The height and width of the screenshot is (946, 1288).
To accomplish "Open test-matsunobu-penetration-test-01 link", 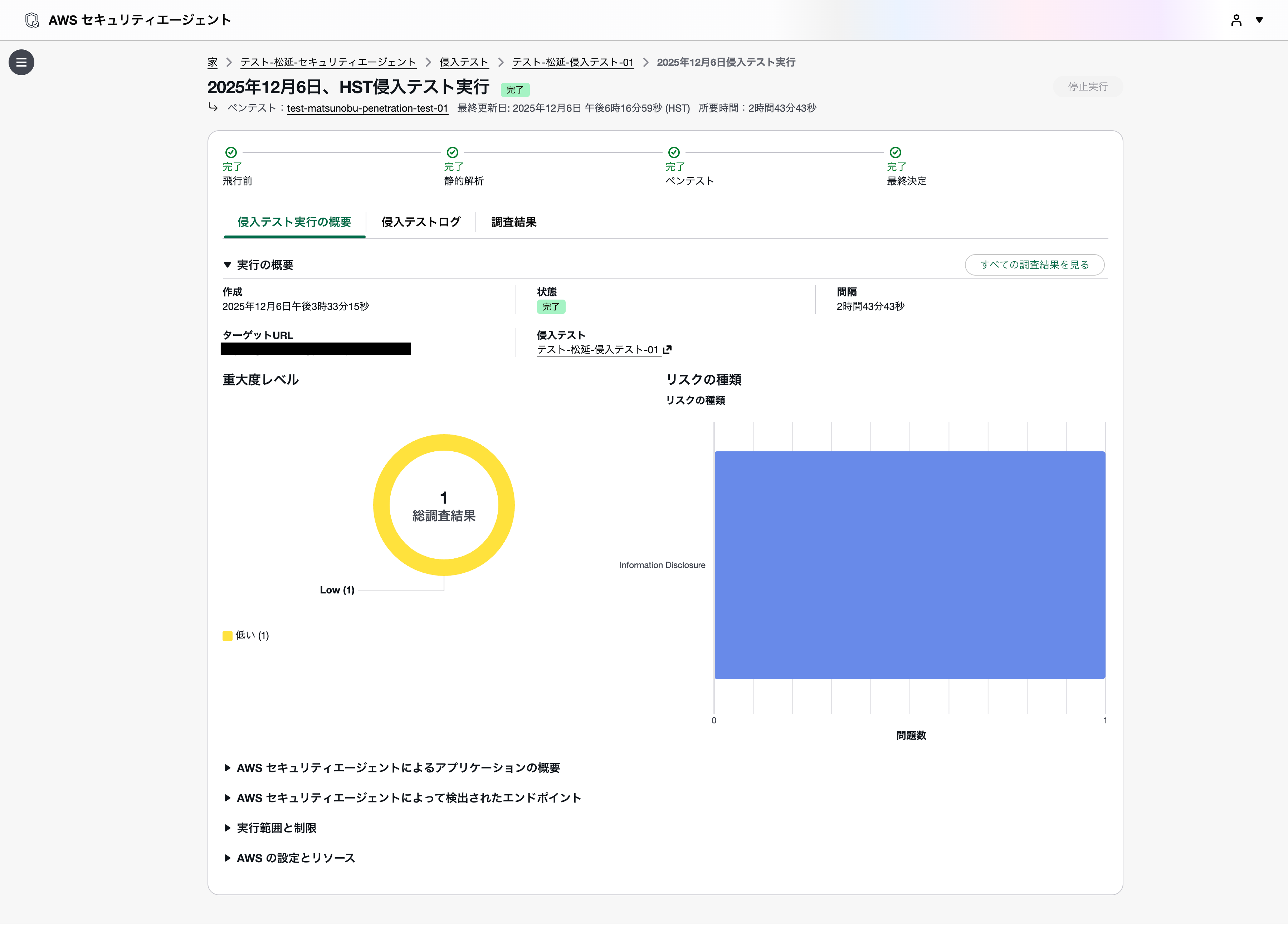I will point(367,108).
